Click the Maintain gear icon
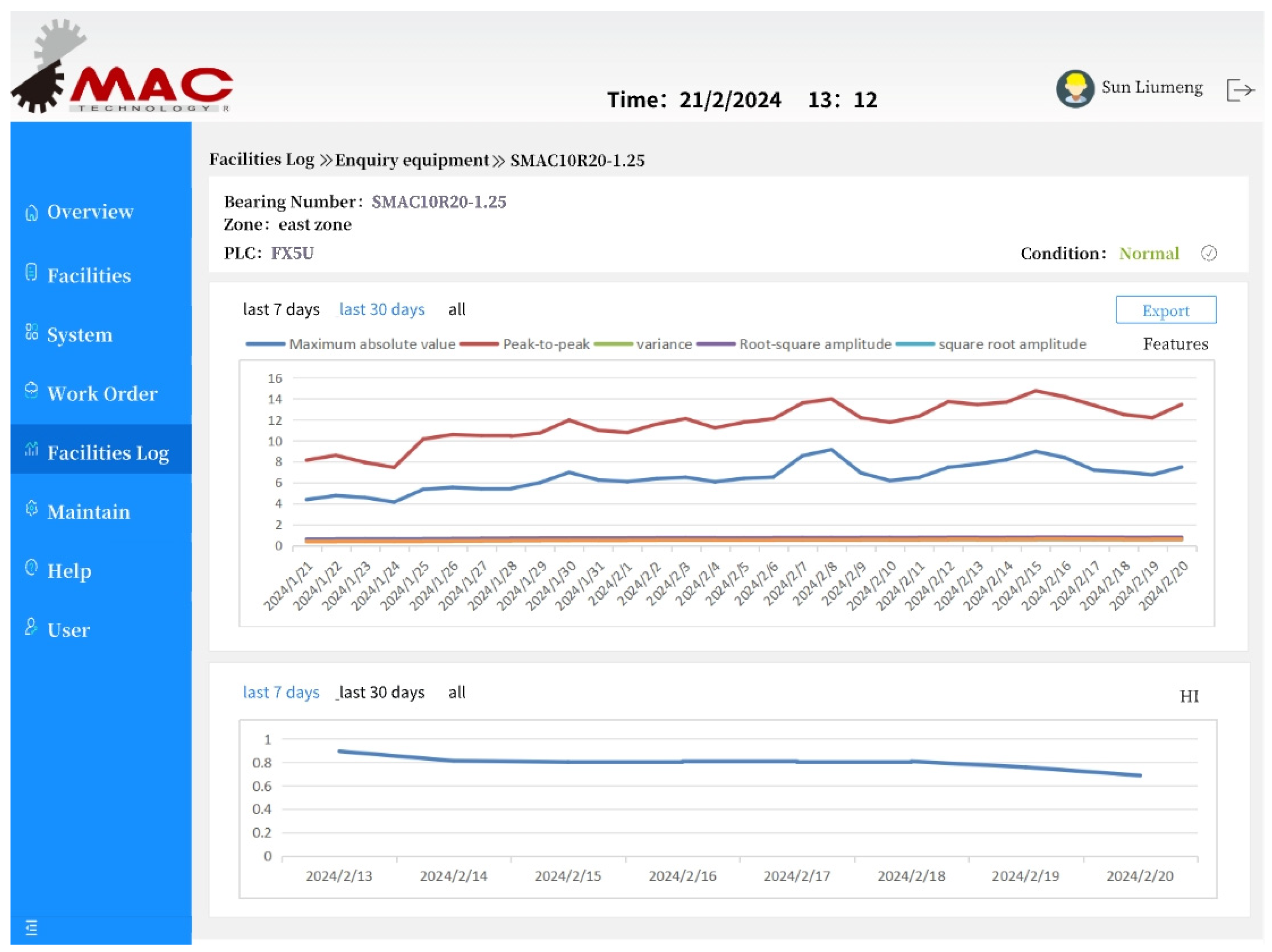The width and height of the screenshot is (1272, 952). (32, 509)
